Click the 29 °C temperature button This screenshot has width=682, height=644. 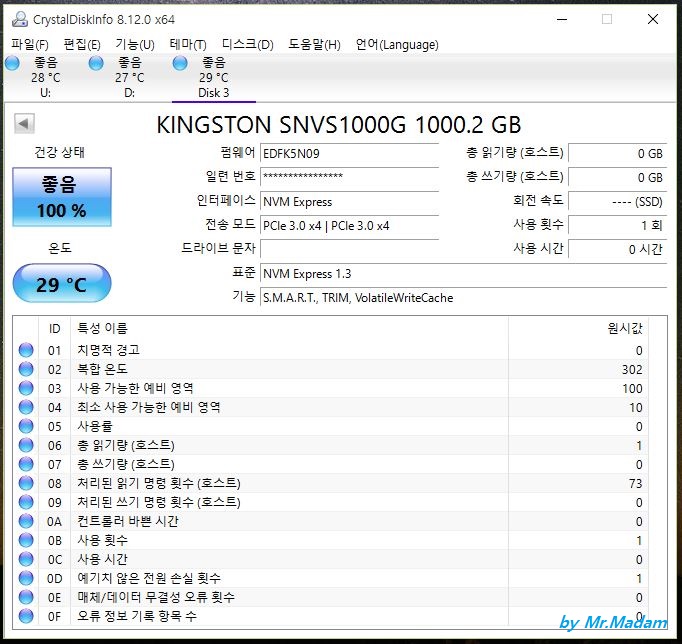point(62,283)
